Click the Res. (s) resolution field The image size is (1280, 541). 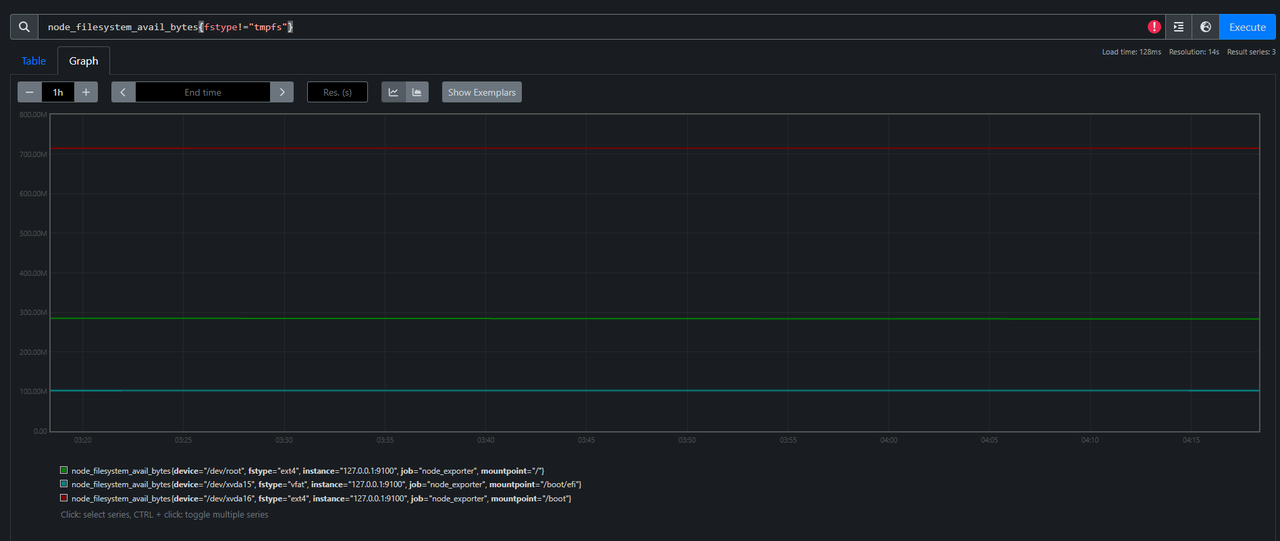click(x=337, y=92)
